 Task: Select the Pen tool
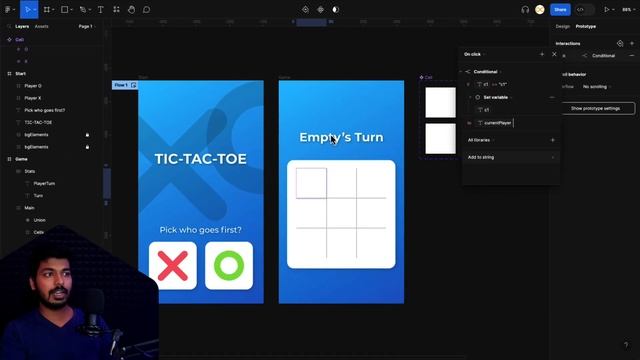point(83,9)
